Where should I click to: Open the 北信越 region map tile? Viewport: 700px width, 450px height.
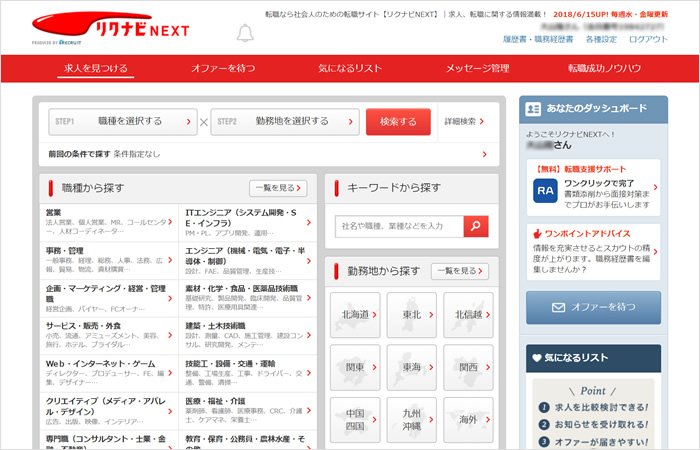pyautogui.click(x=468, y=315)
